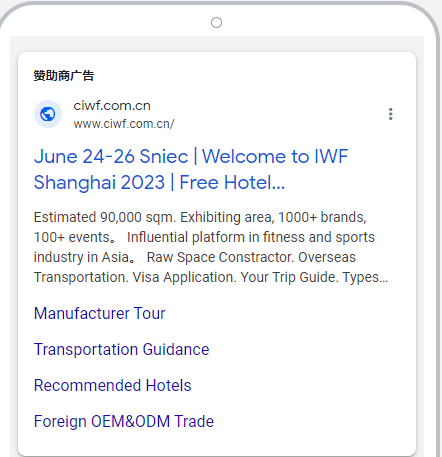Open the Transportation Guidance sitelink
442x457 pixels.
tap(122, 349)
